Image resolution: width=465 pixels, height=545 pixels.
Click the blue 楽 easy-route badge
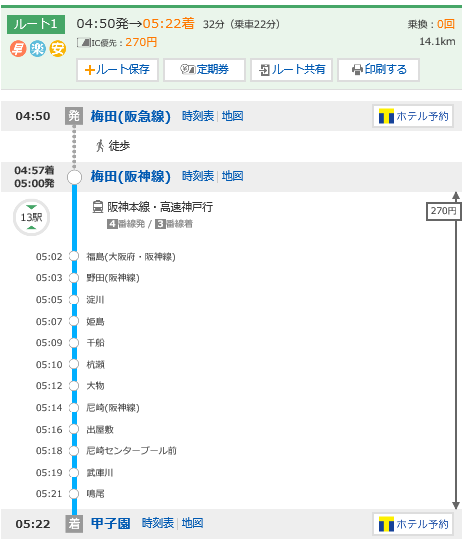[38, 49]
